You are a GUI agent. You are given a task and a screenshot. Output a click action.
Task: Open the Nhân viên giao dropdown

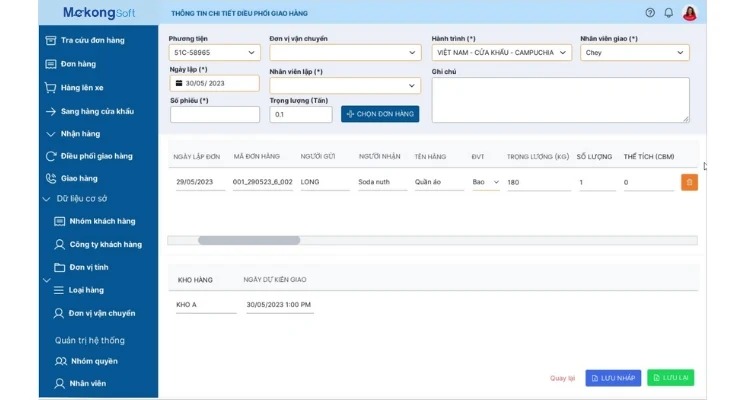tap(635, 53)
